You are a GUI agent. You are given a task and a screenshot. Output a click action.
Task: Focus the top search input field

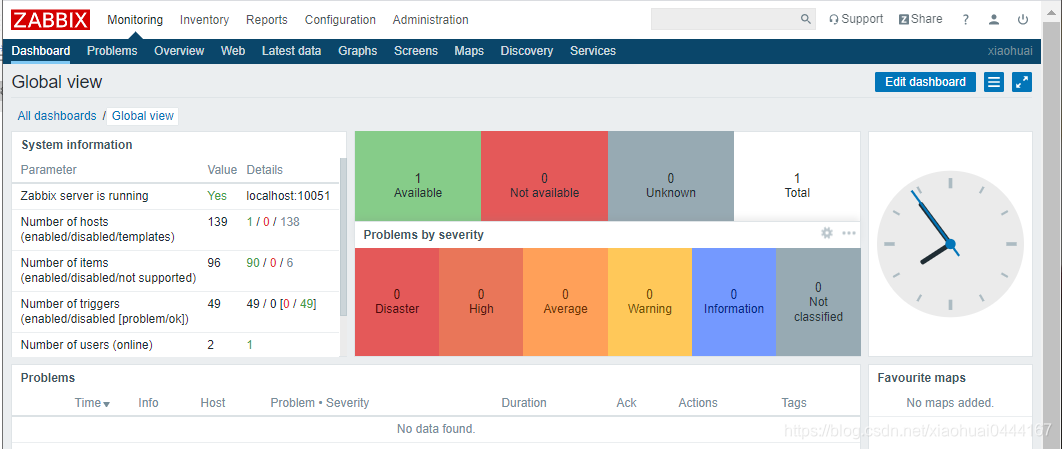(725, 19)
